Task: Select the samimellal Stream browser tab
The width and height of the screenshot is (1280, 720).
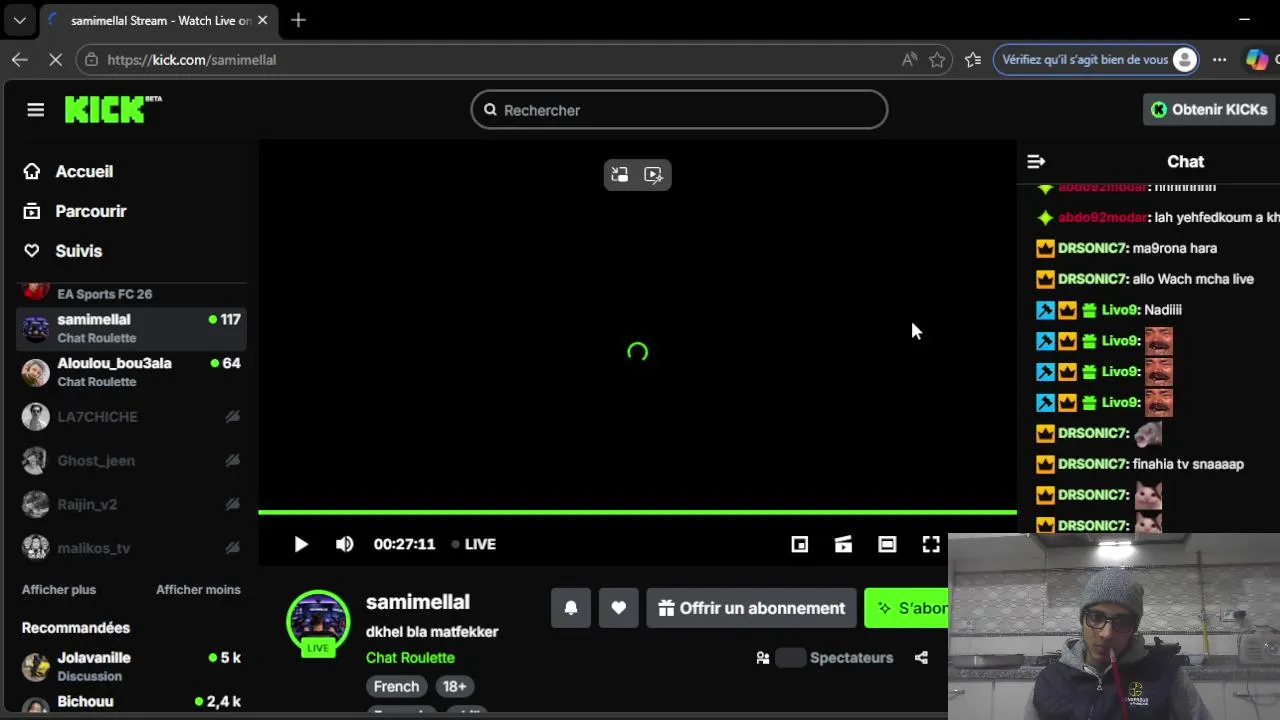Action: coord(158,20)
